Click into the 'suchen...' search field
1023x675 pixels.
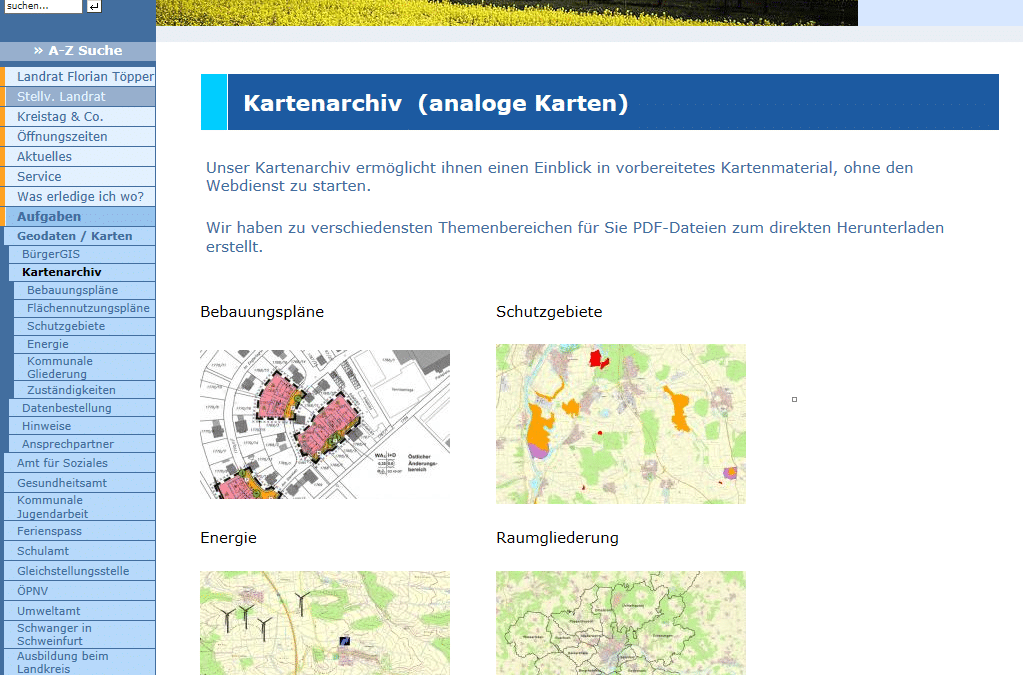coord(43,7)
